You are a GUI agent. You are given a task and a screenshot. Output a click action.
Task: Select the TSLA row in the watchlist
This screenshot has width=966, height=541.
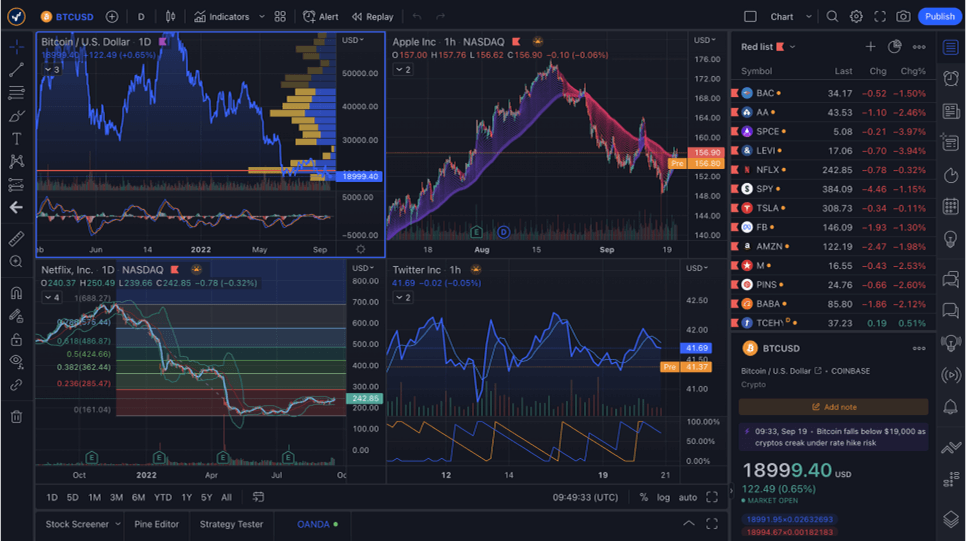coord(833,208)
